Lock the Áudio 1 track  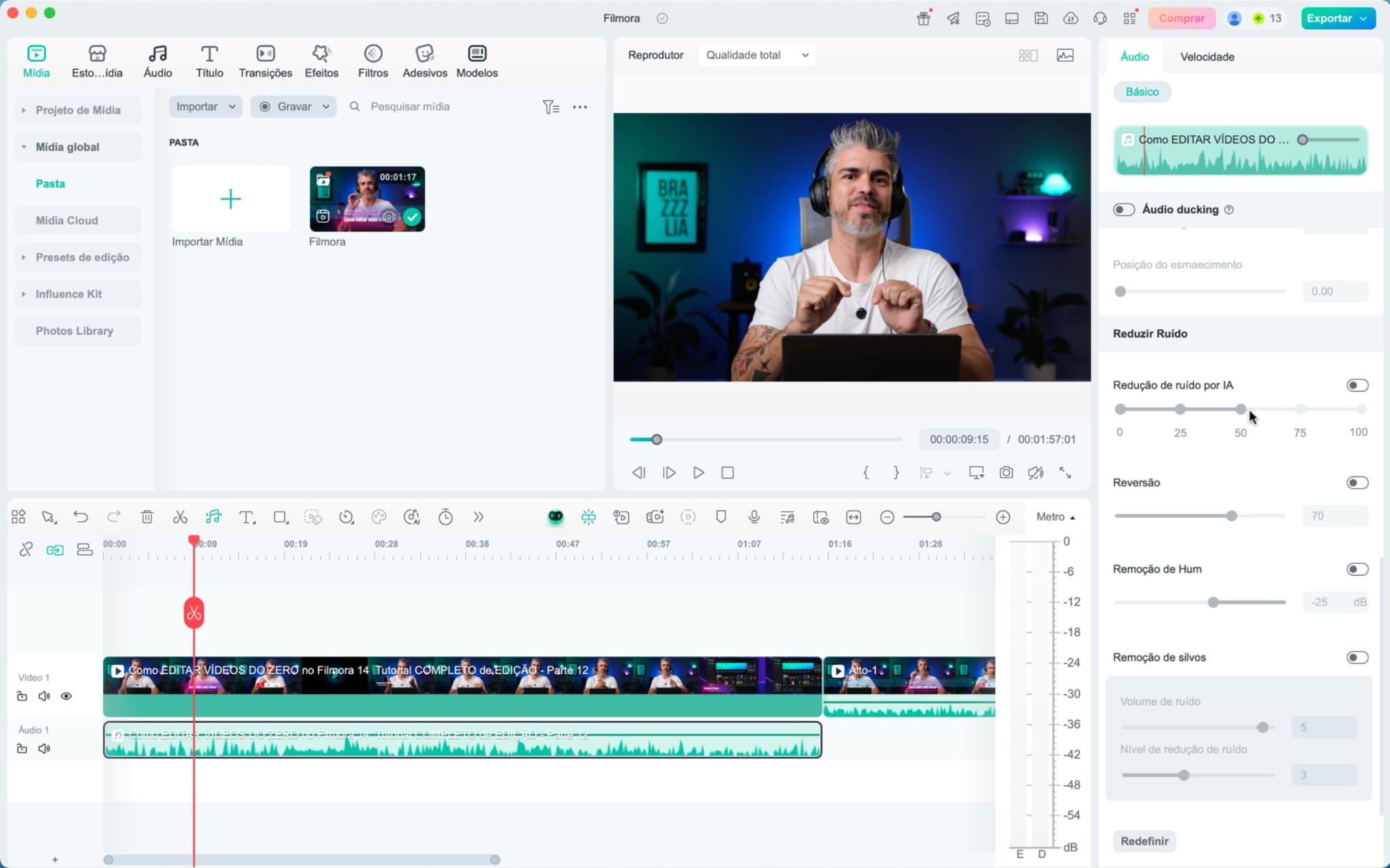pyautogui.click(x=22, y=749)
